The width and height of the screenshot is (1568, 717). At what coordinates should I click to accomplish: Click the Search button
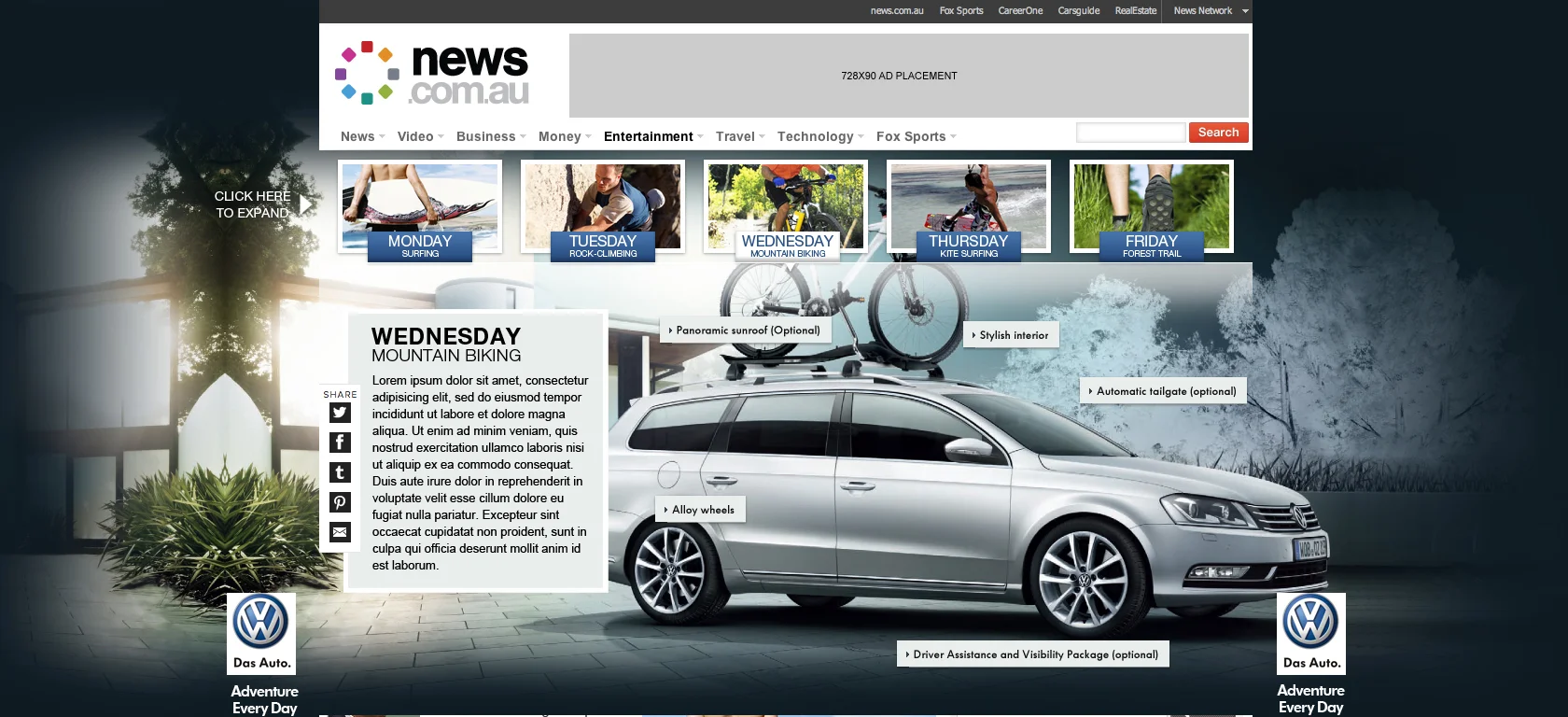(1218, 133)
